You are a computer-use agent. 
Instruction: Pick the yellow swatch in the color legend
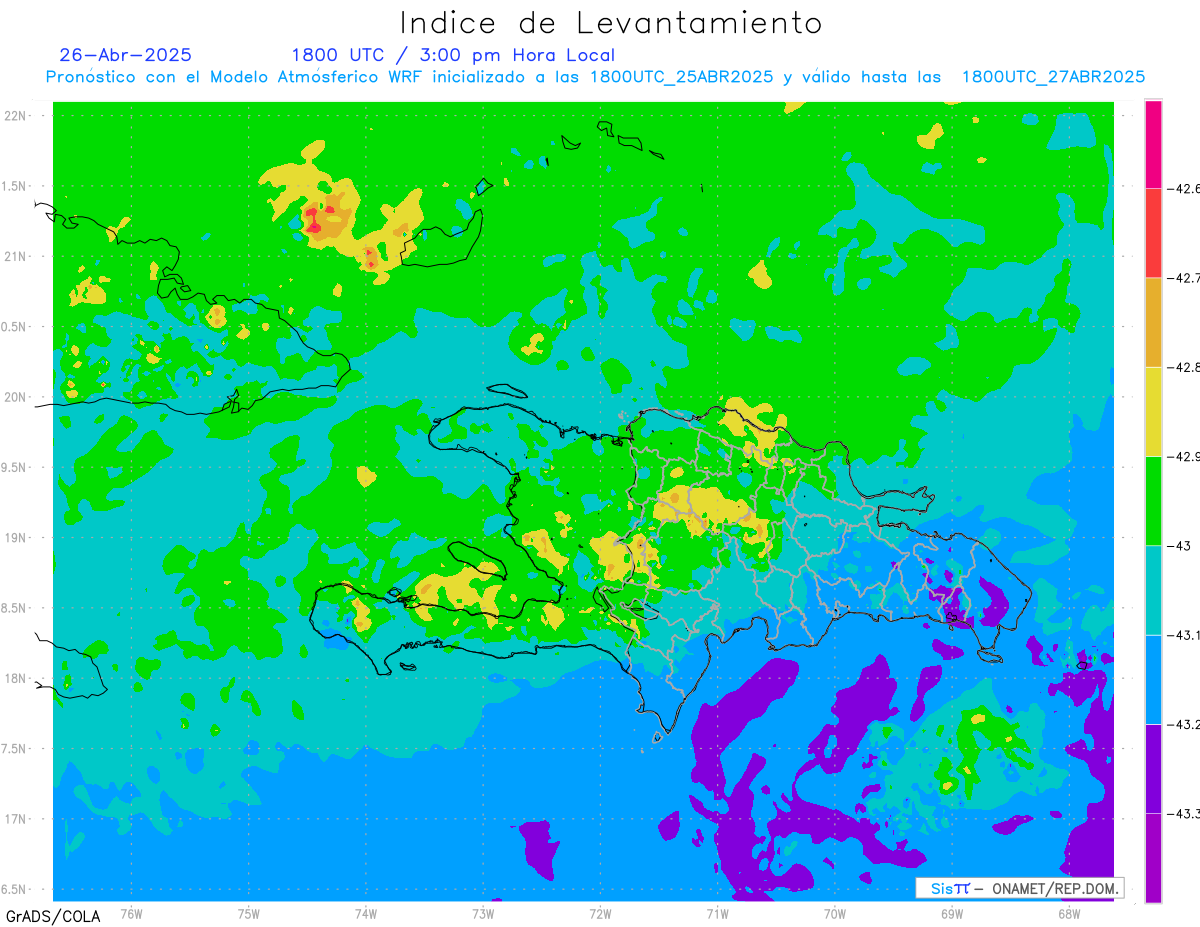[x=1153, y=411]
